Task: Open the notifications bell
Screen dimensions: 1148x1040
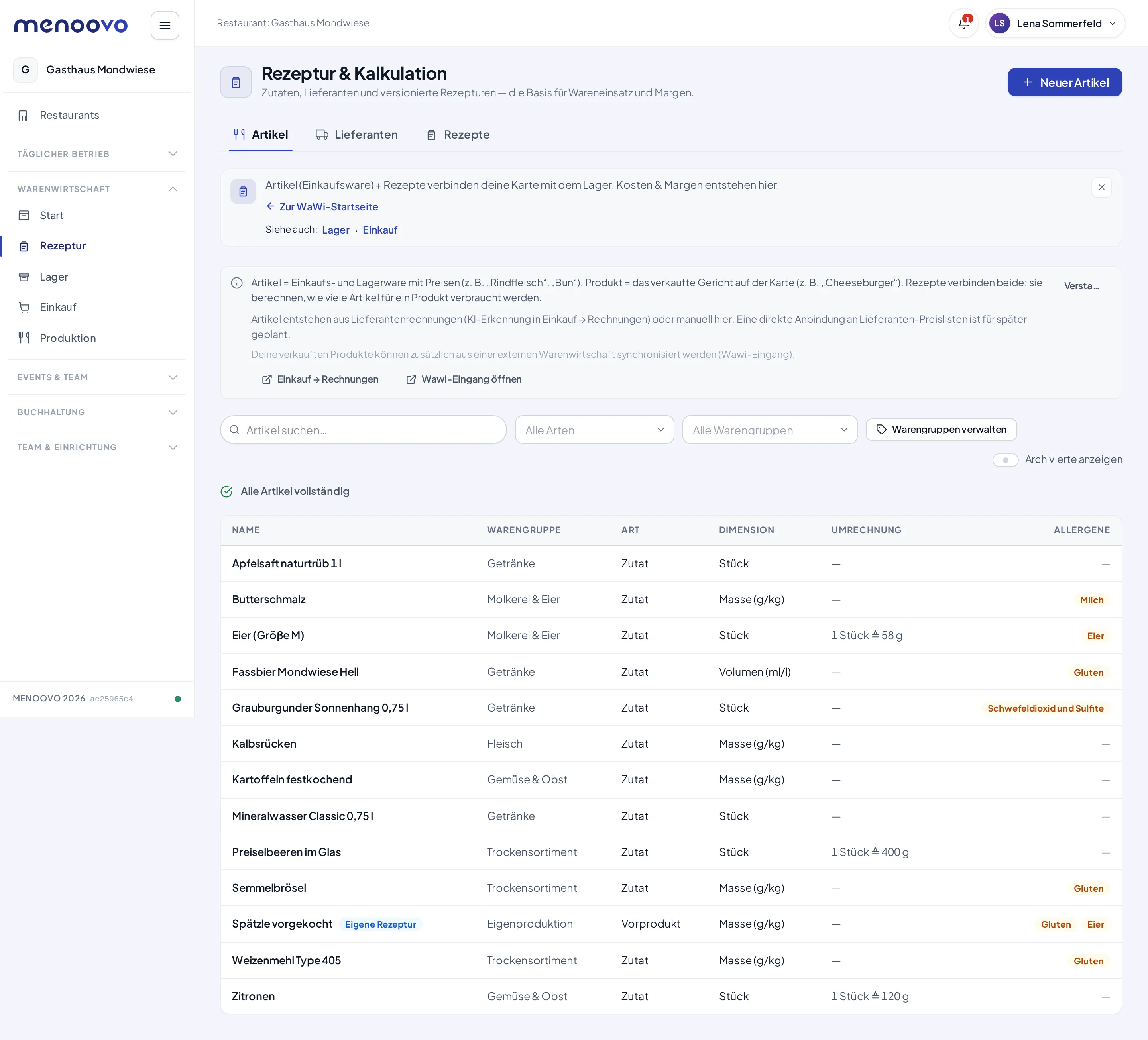Action: tap(963, 24)
